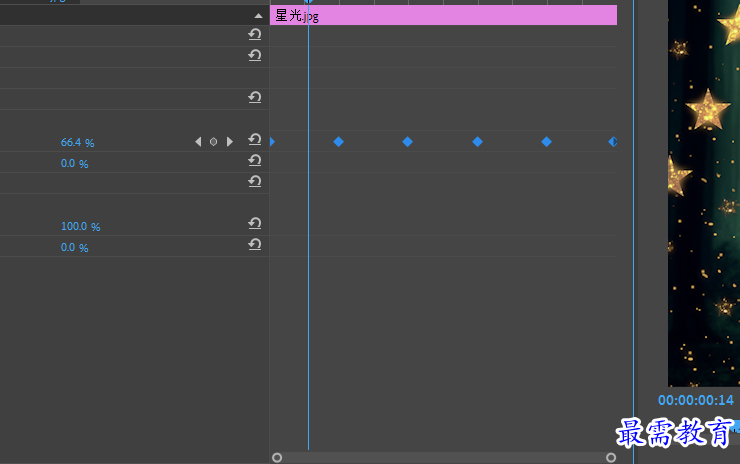Click the topmost reset parameter icon
This screenshot has width=740, height=464.
255,35
